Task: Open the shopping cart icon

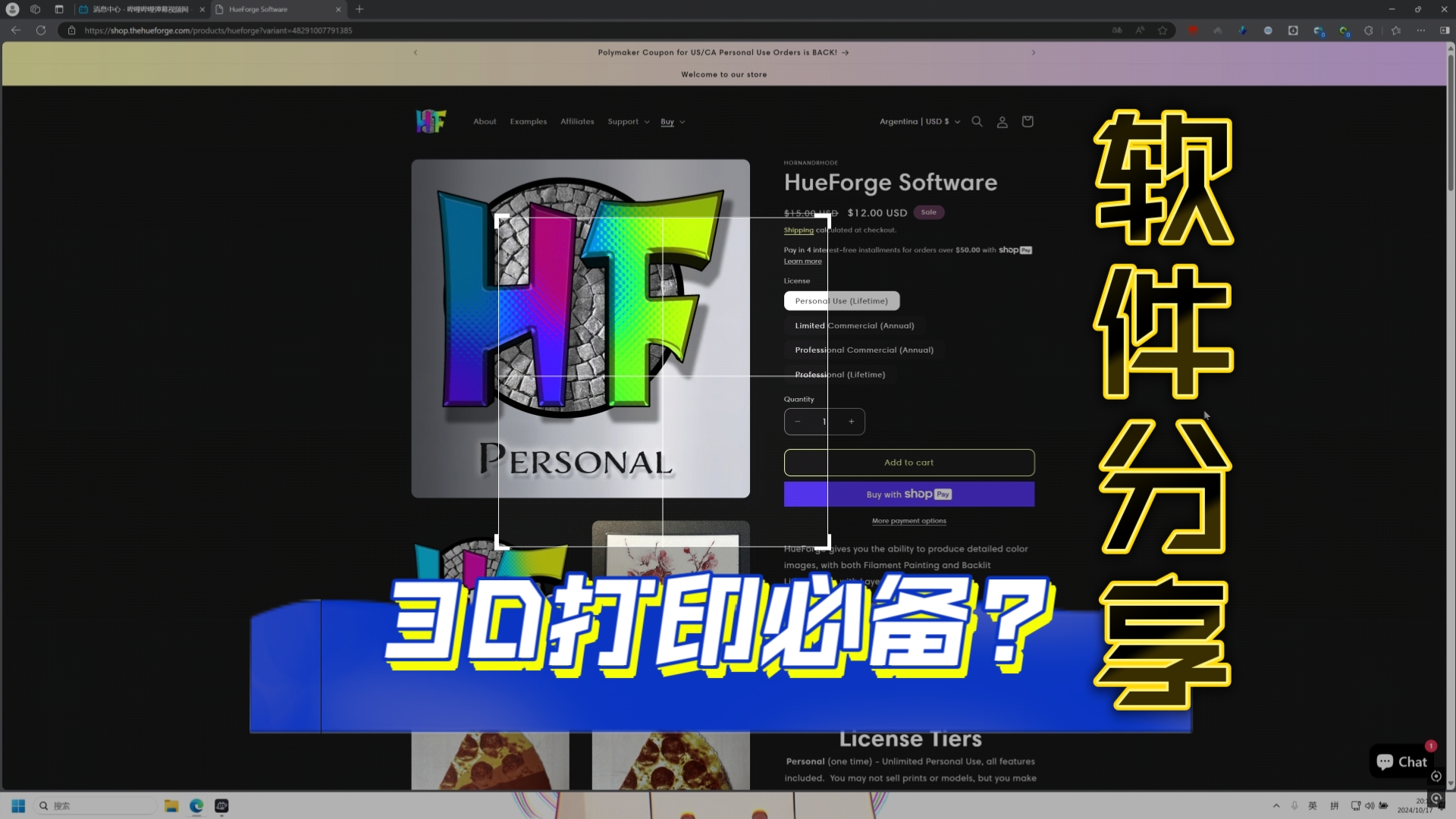Action: (x=1027, y=121)
